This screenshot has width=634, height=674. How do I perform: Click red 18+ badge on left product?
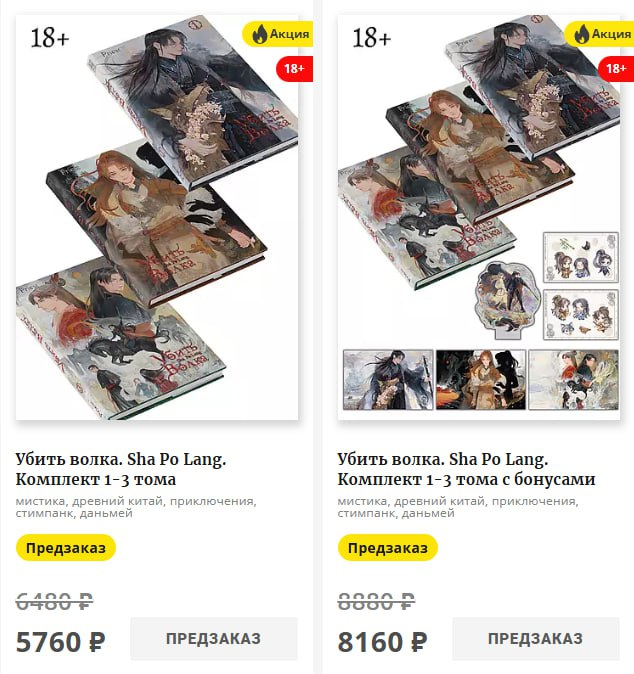click(294, 69)
